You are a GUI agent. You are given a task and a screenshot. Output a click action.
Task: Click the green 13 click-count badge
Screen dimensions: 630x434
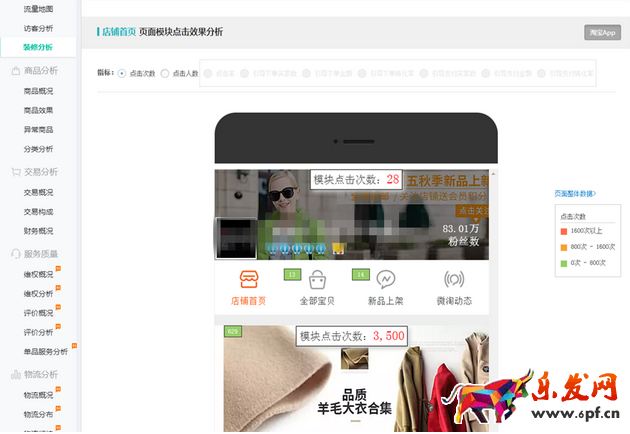pyautogui.click(x=292, y=274)
